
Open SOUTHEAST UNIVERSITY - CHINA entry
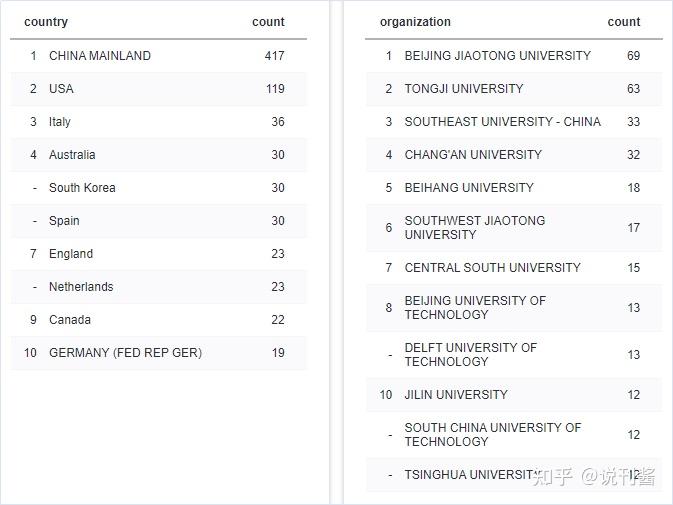coord(502,122)
